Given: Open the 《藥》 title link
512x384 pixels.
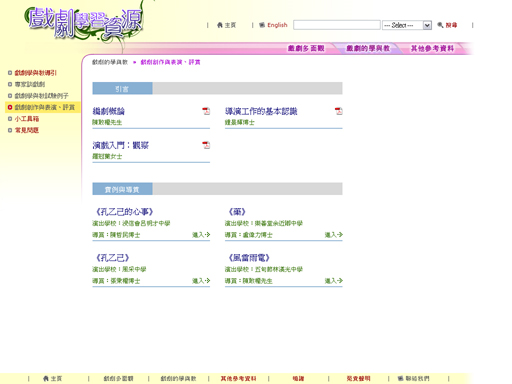Looking at the screenshot, I should (x=237, y=212).
